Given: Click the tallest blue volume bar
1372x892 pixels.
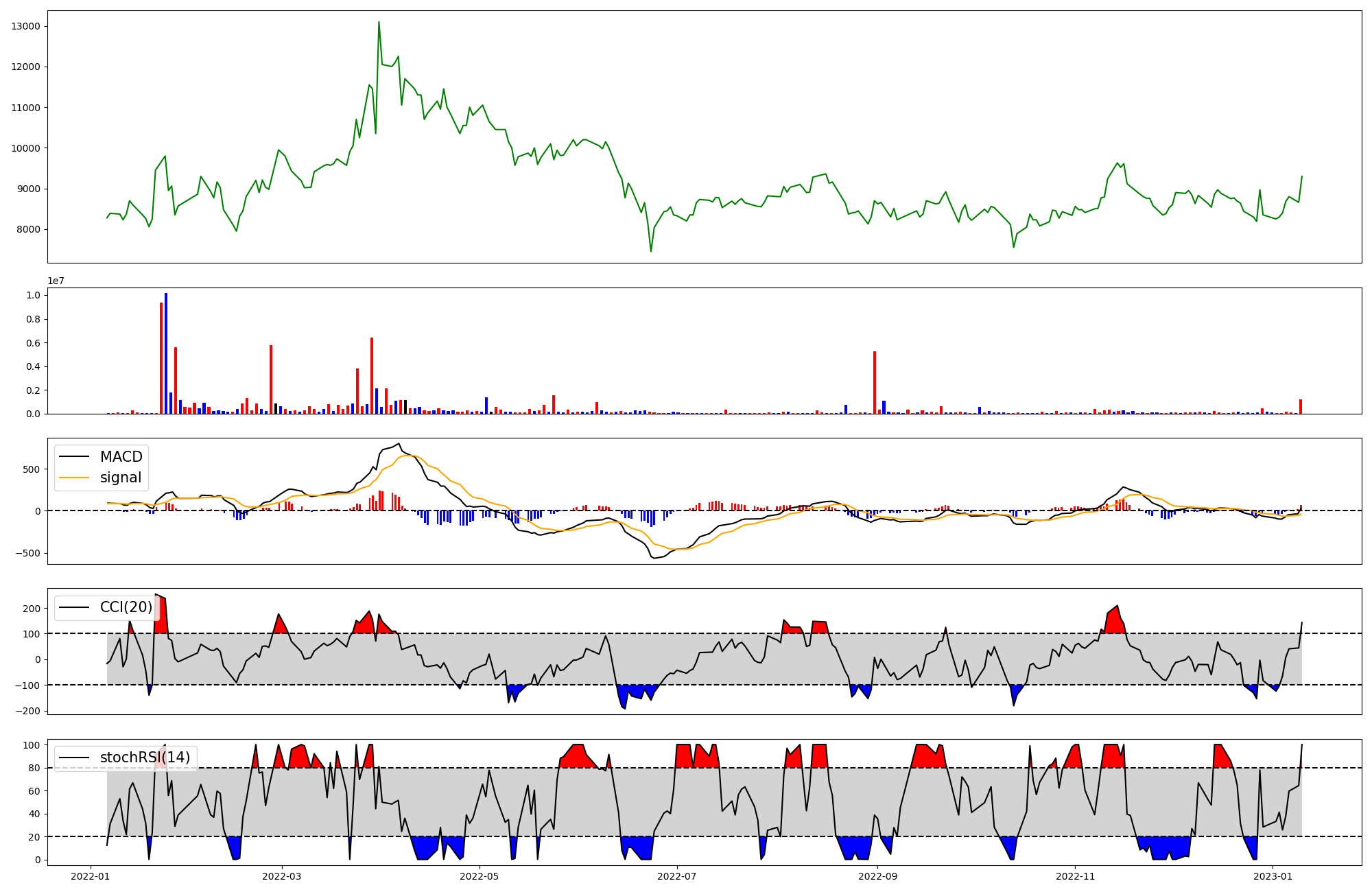Looking at the screenshot, I should click(x=166, y=353).
